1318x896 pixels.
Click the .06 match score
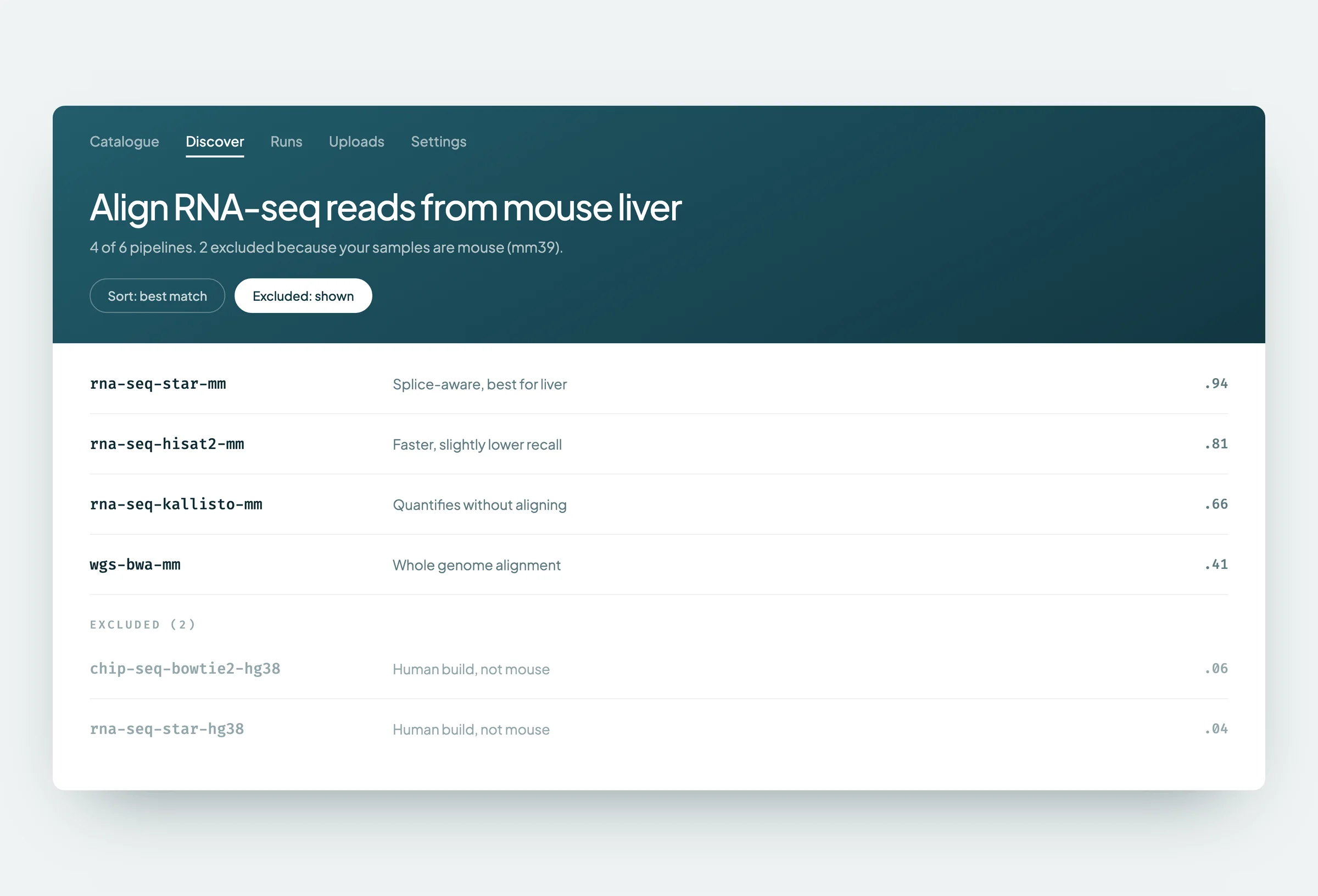(1216, 669)
